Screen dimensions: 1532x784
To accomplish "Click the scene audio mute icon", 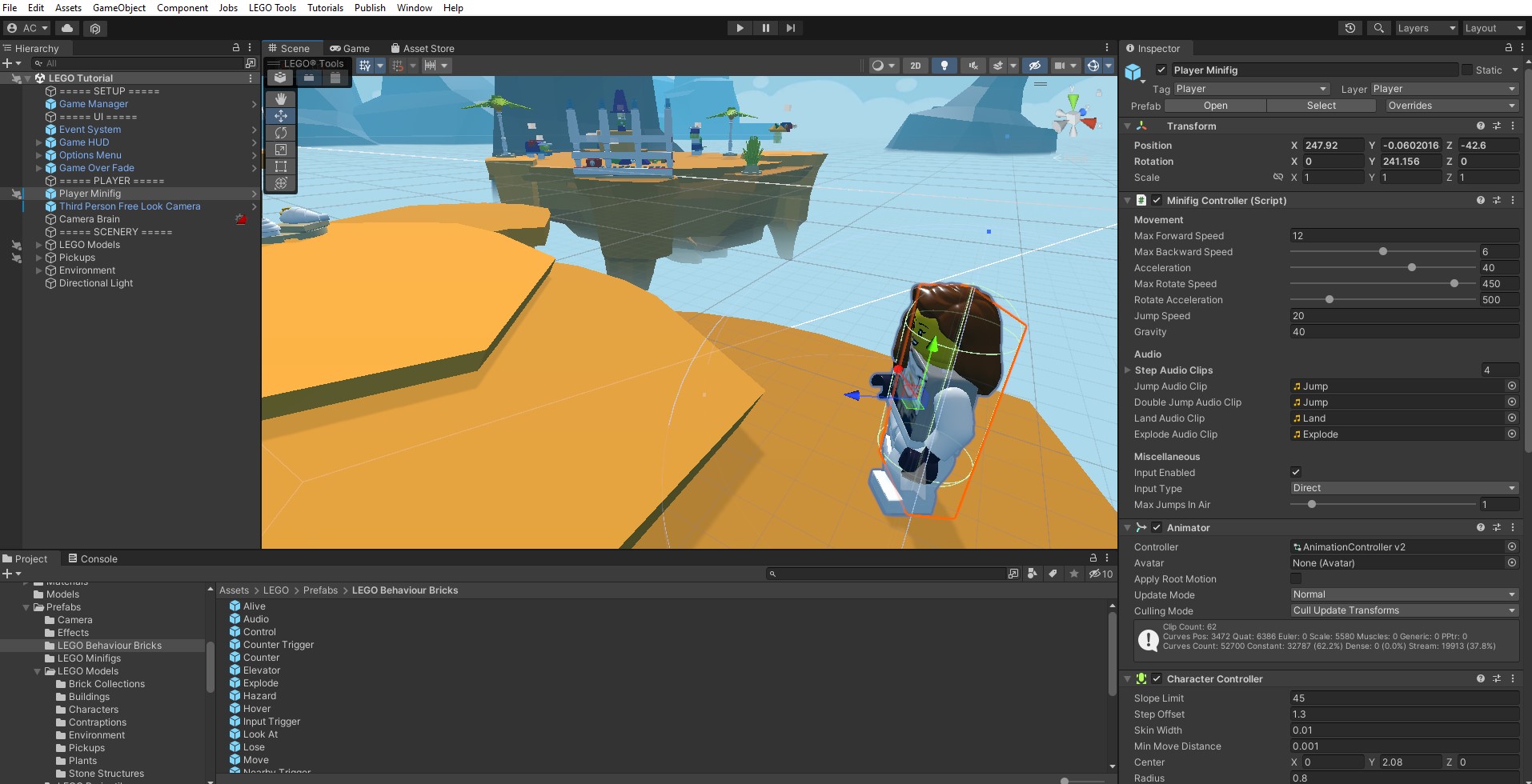I will (973, 66).
